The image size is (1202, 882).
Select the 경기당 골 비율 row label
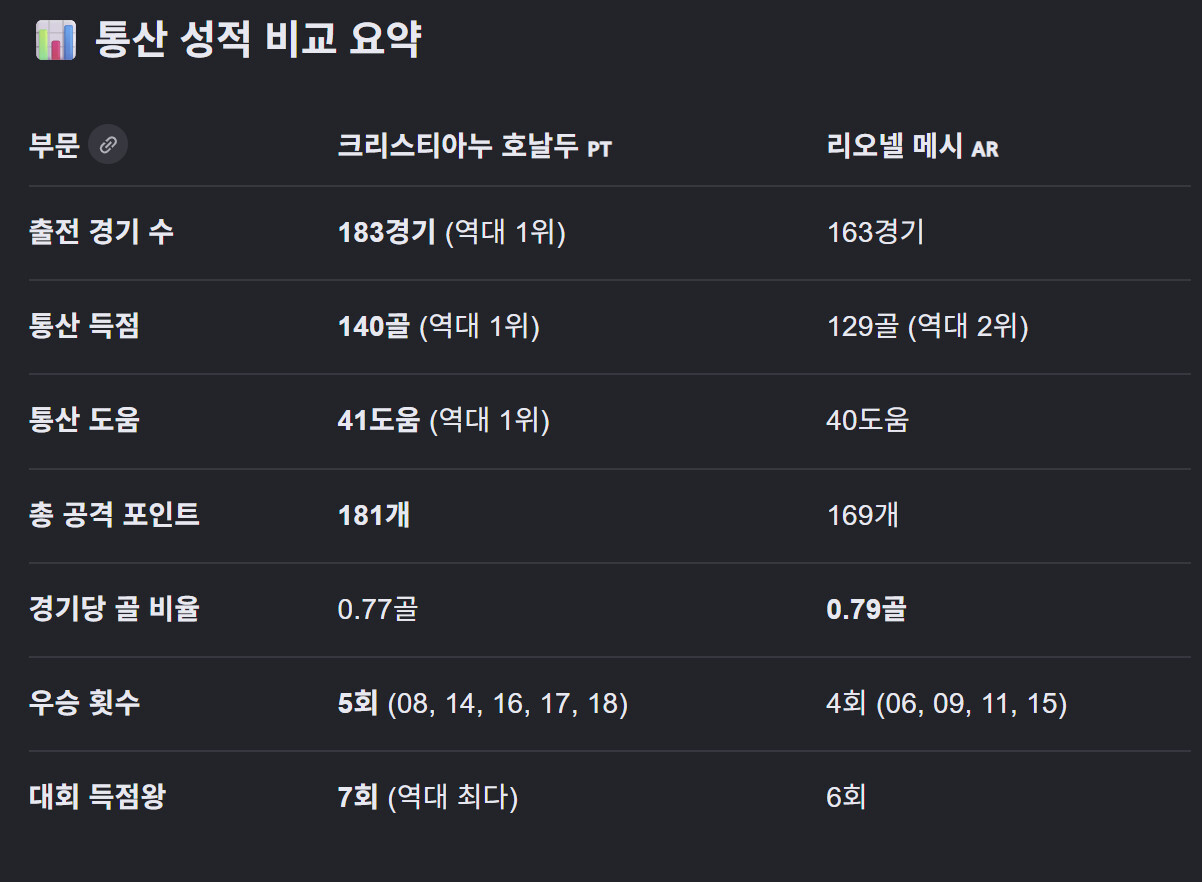pos(115,609)
